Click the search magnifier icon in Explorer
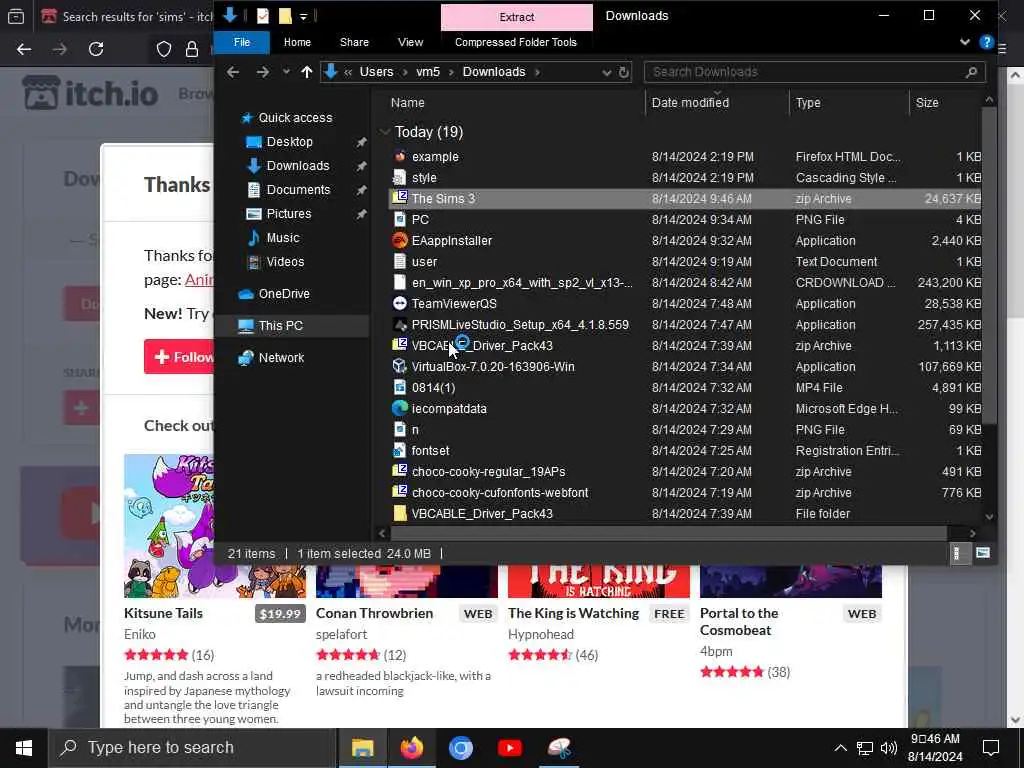The height and width of the screenshot is (768, 1024). (x=971, y=72)
